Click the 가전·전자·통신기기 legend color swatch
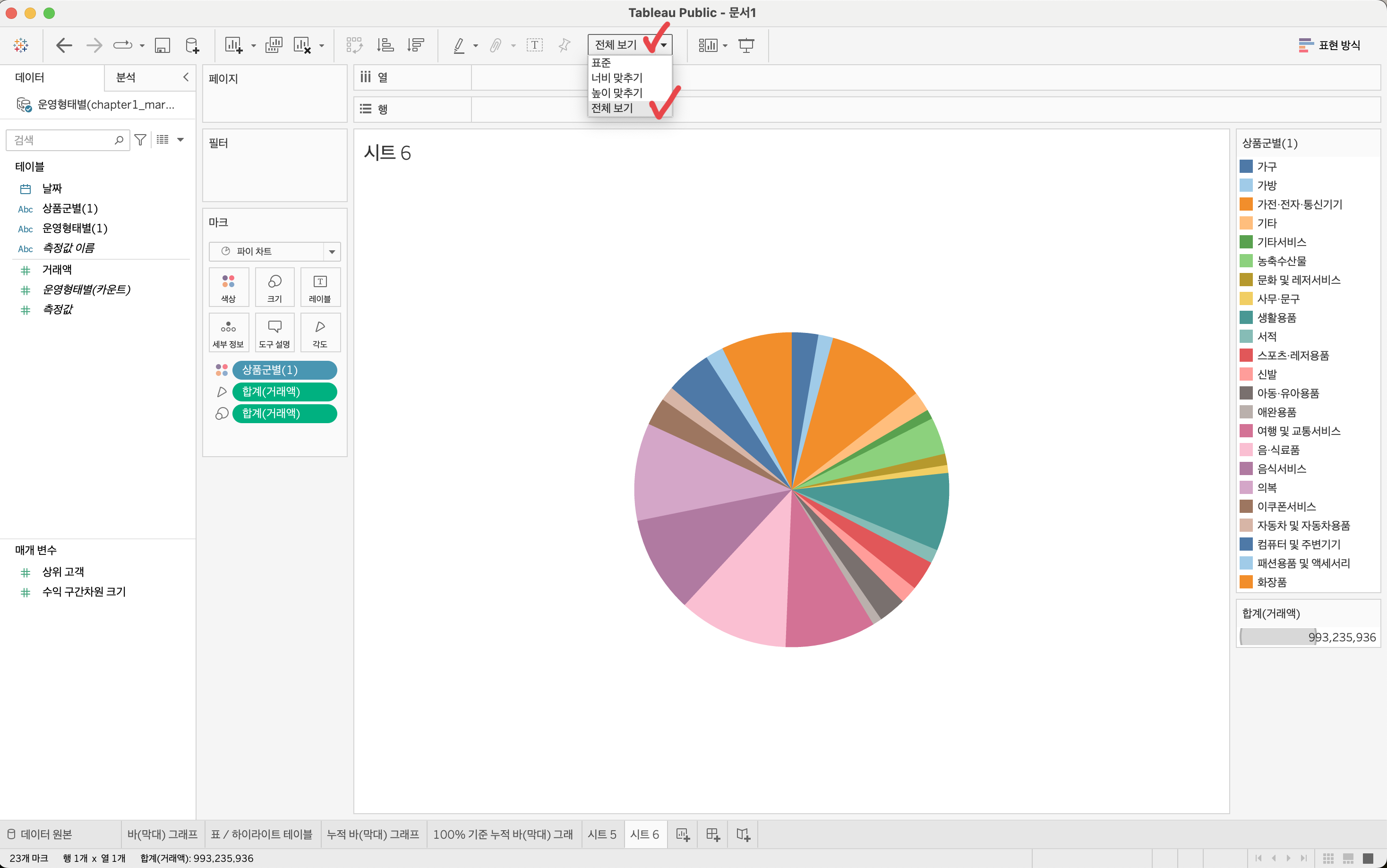Screen dimensions: 1387x868 tap(1246, 204)
